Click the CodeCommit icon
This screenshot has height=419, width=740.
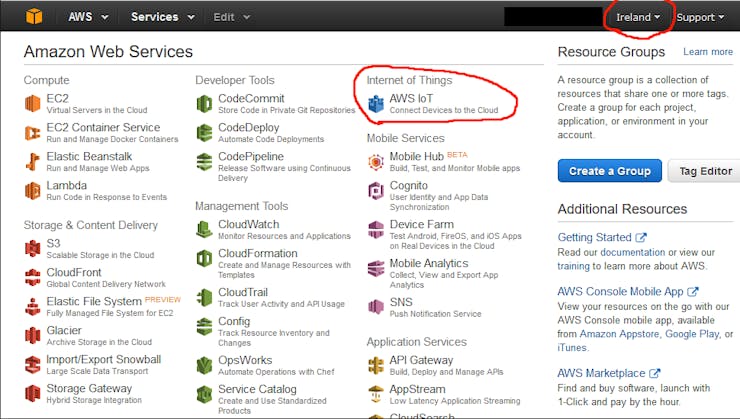204,103
